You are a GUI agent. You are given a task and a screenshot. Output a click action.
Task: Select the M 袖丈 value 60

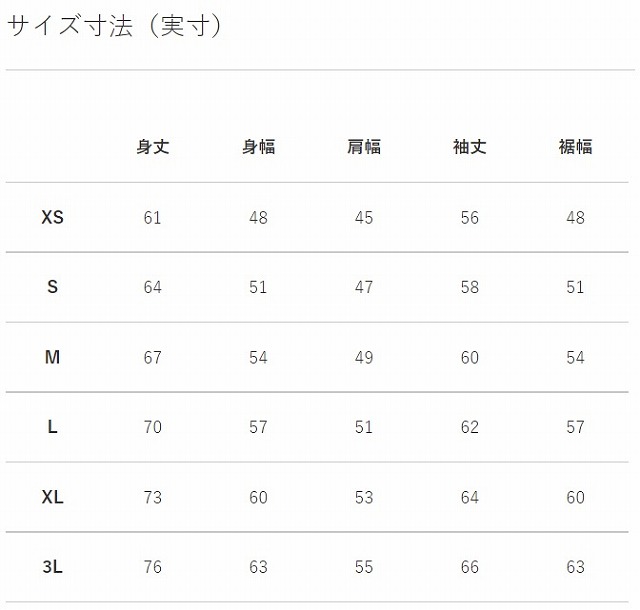point(469,358)
